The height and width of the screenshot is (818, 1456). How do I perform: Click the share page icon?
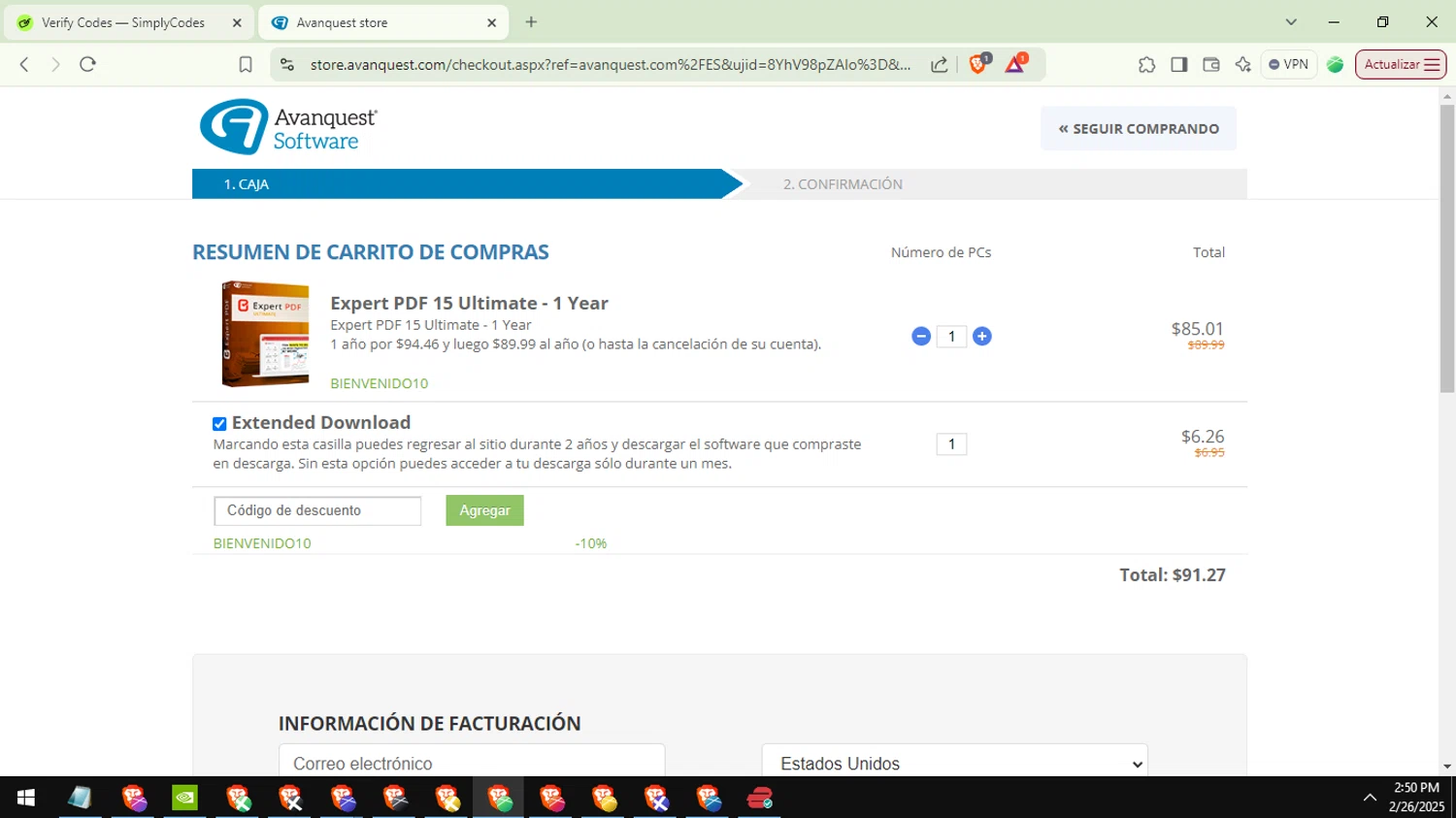tap(939, 64)
